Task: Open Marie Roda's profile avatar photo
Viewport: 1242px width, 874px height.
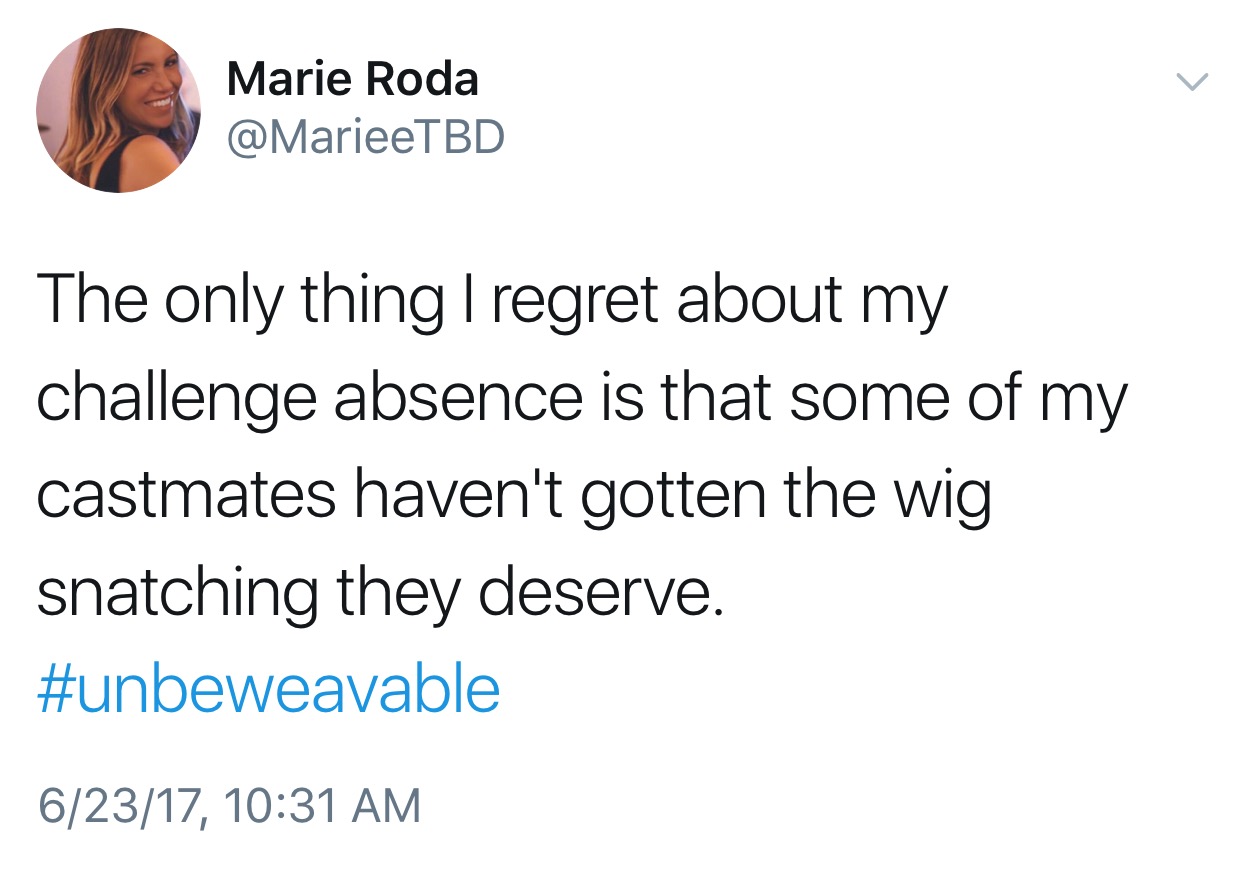Action: (118, 110)
